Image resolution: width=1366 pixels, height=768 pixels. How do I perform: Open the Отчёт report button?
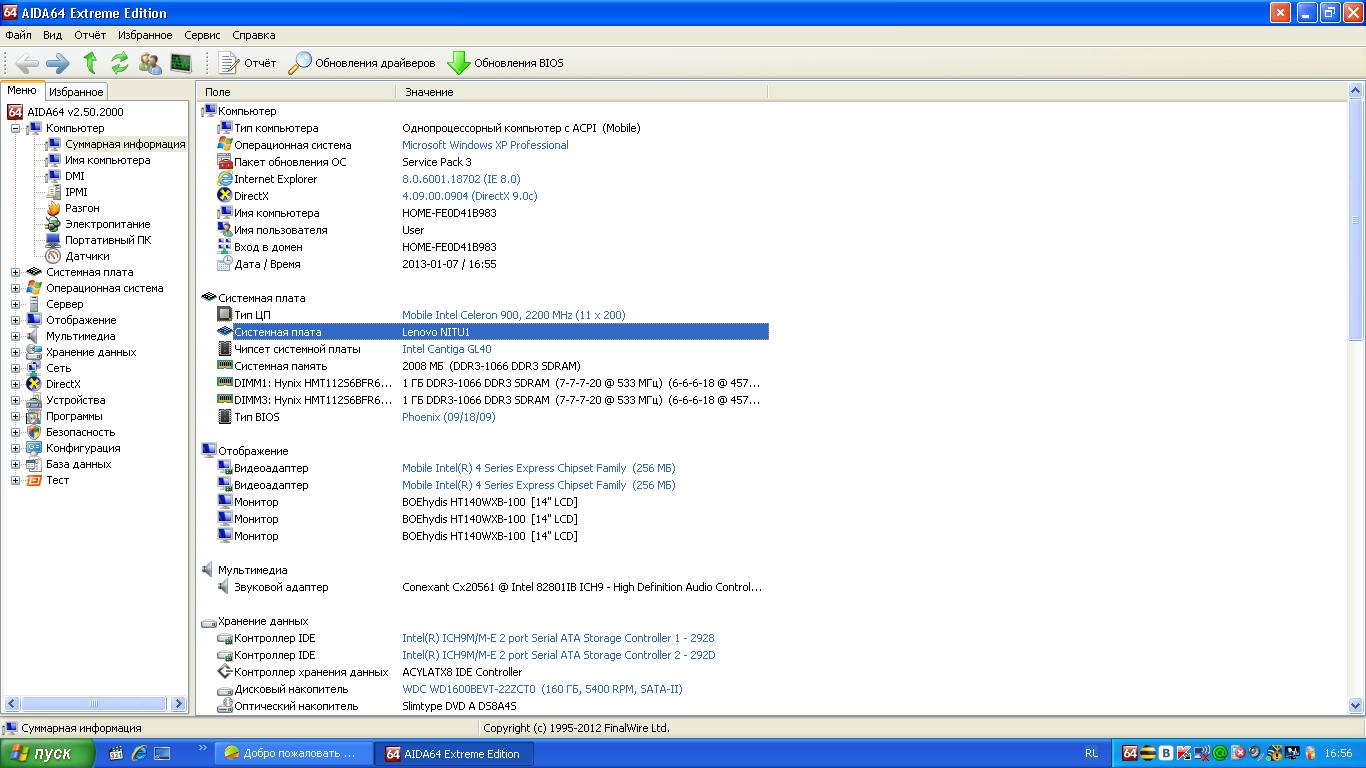(247, 63)
